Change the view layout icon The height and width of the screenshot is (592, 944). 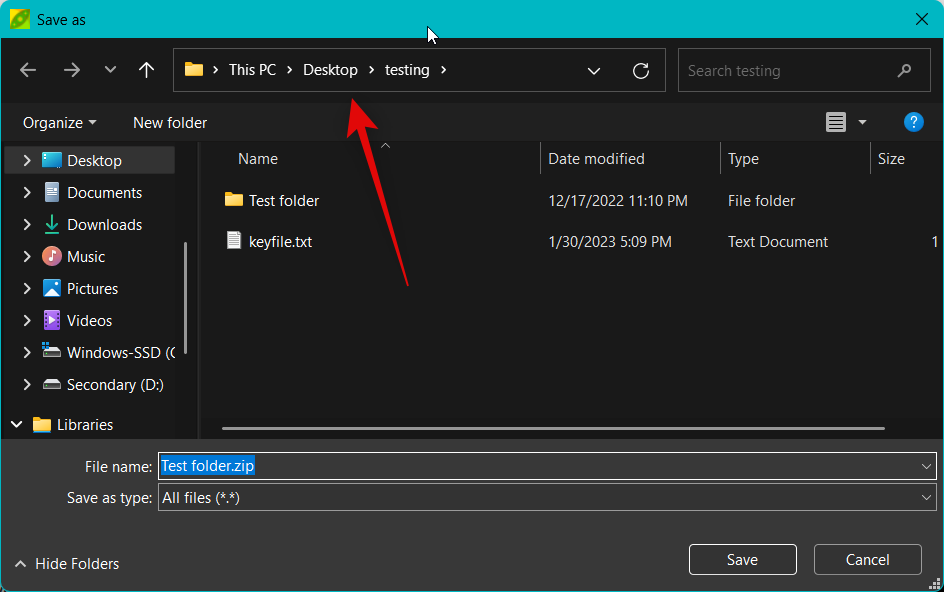pyautogui.click(x=836, y=122)
